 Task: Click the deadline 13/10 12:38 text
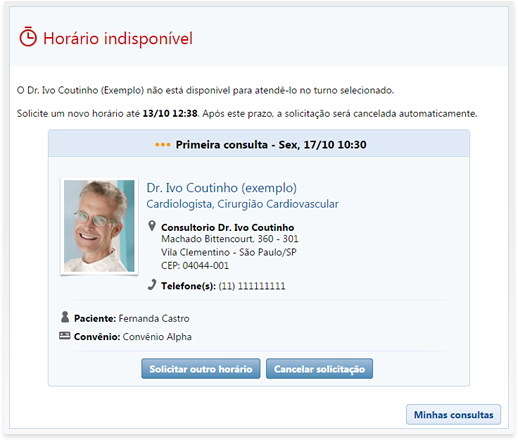tap(170, 114)
